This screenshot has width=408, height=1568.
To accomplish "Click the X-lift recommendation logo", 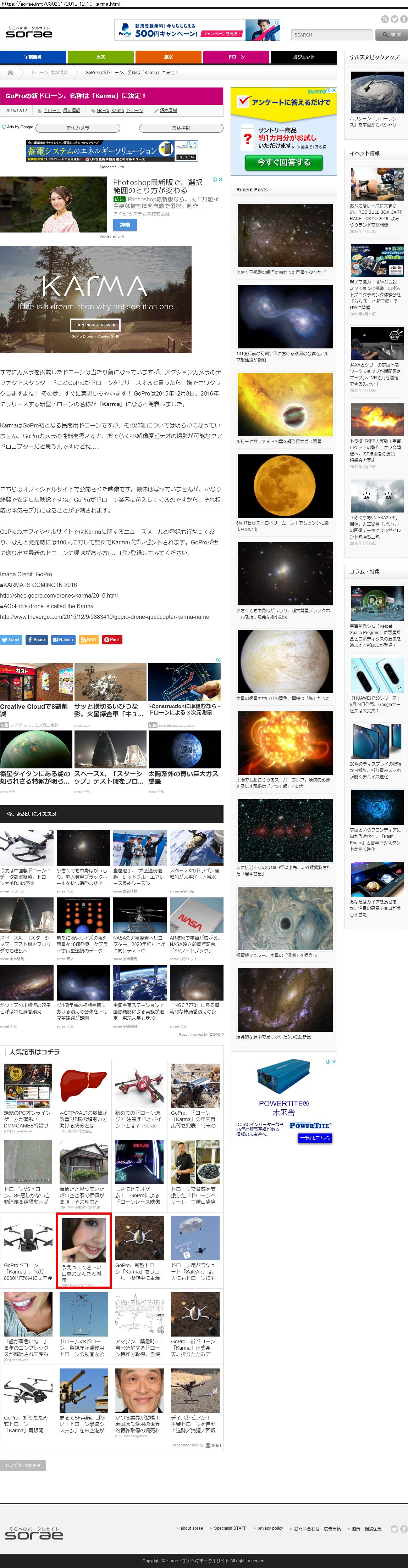I will click(x=214, y=1445).
